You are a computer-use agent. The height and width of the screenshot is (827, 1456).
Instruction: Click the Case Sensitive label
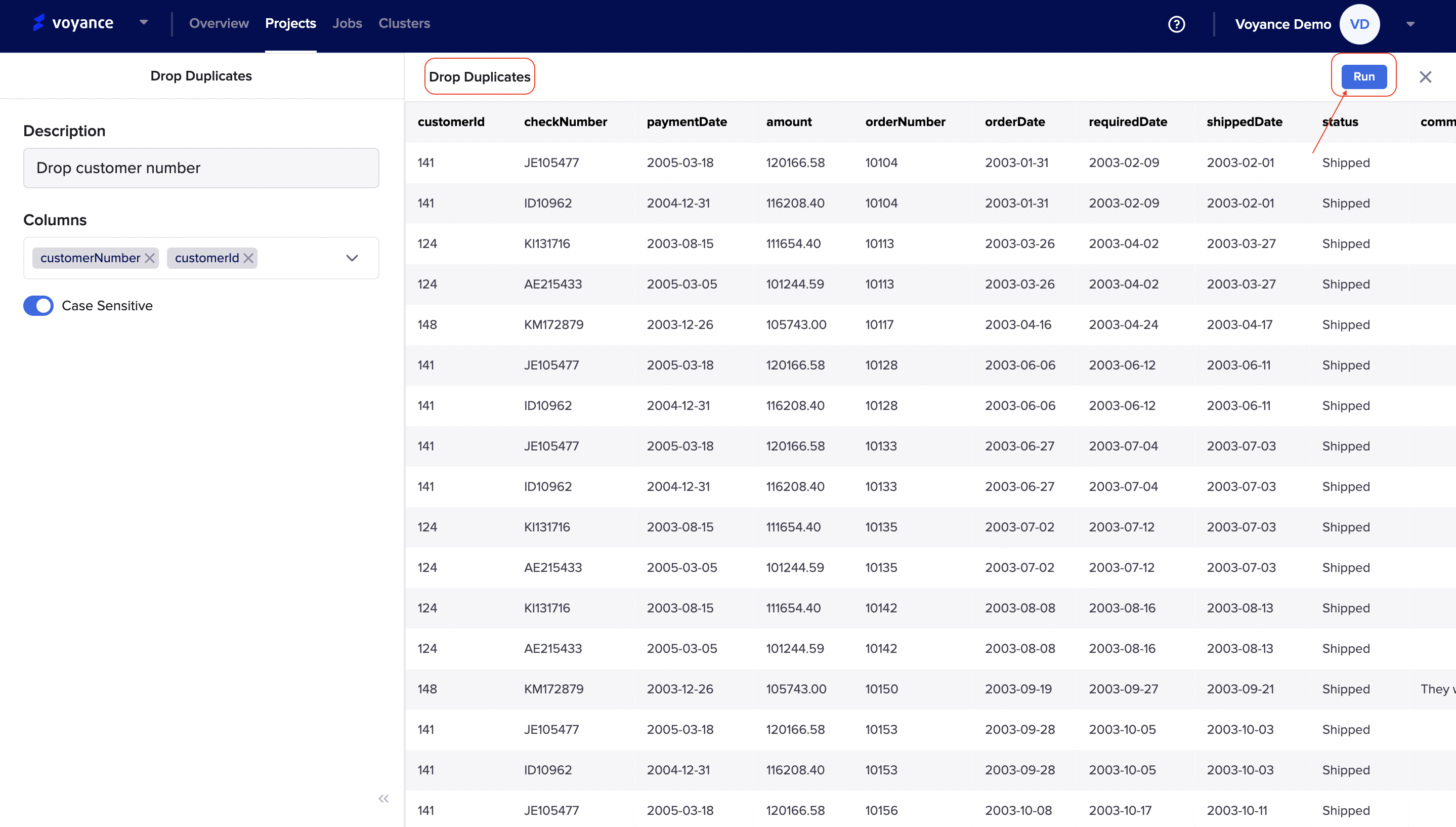coord(107,306)
